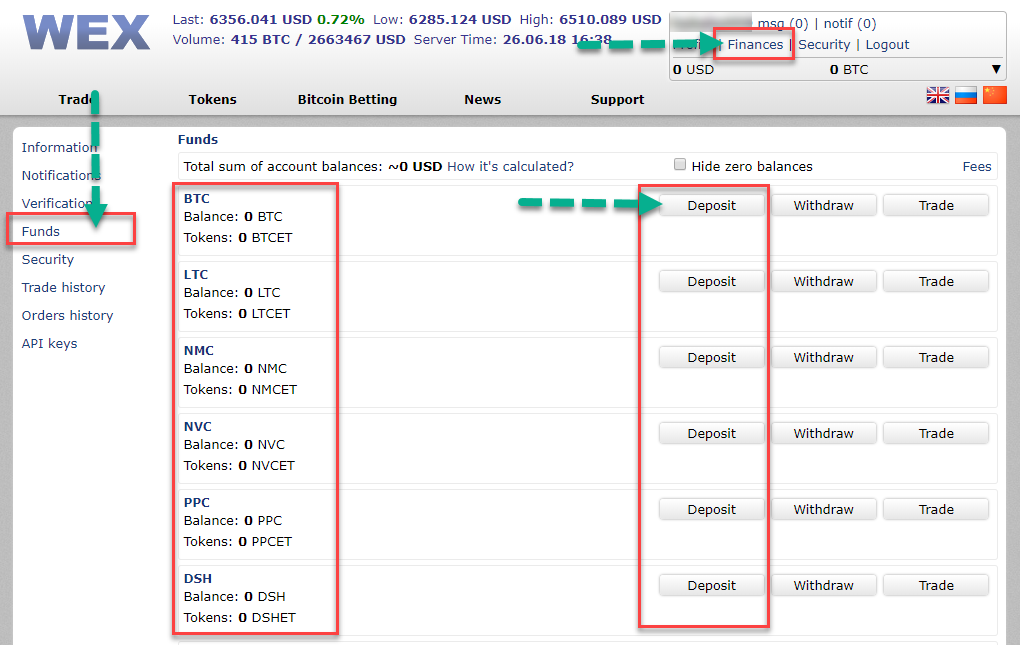Click the 0 BTCET tokens value

265,238
